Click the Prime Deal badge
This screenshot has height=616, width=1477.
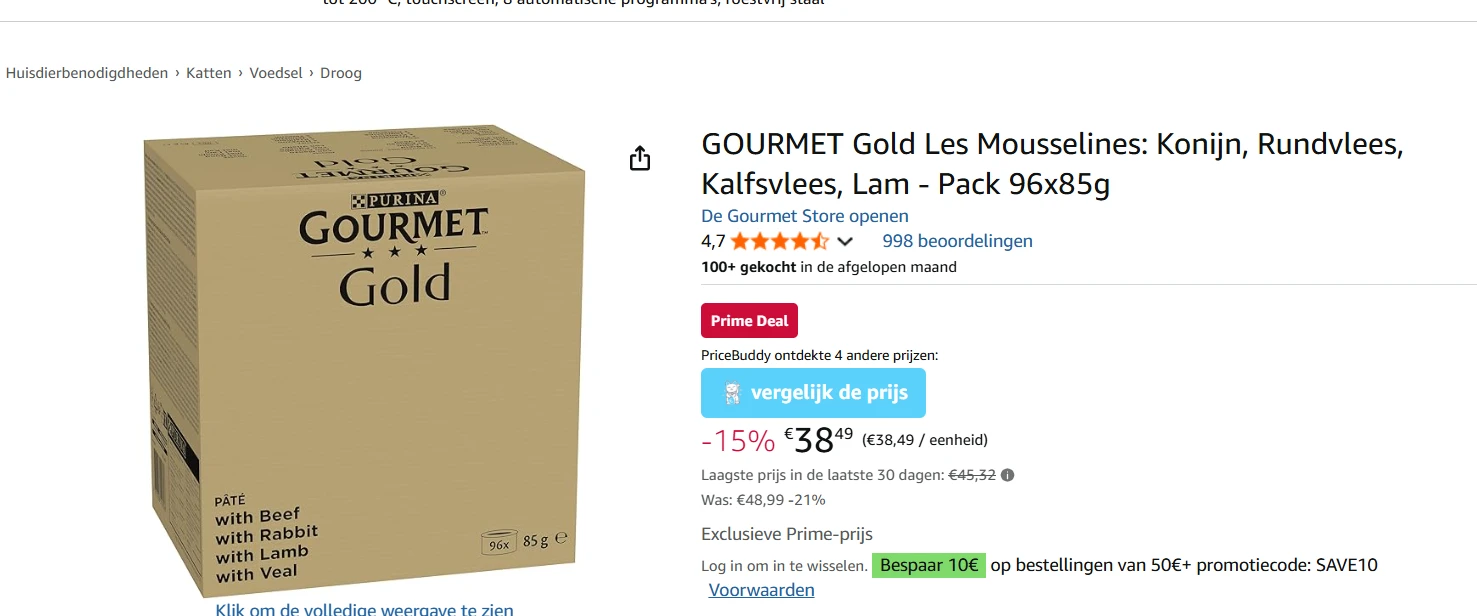click(x=749, y=320)
